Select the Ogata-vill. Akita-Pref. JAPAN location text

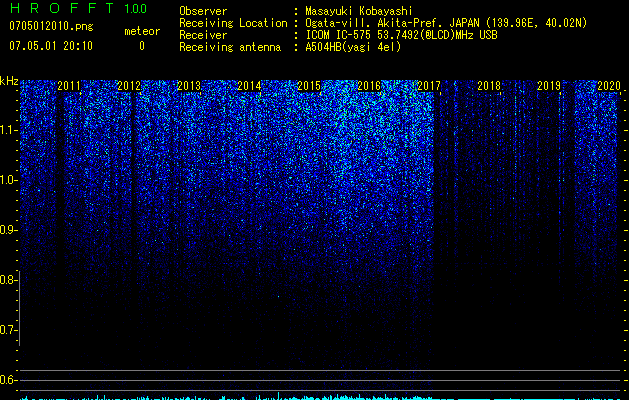[x=446, y=23]
